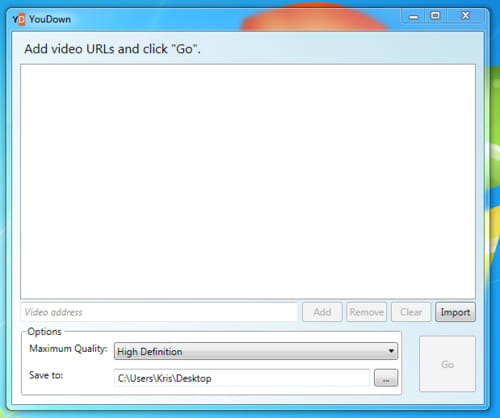
Task: Focus the Video address input field
Action: (x=159, y=312)
